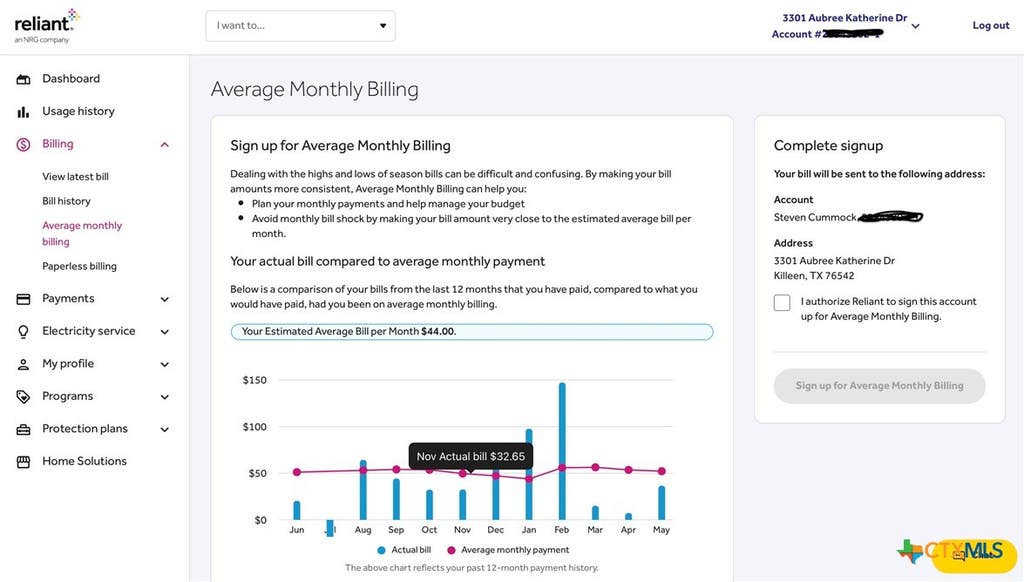Open the Home Solutions storefront icon
This screenshot has height=582, width=1024.
coord(24,462)
